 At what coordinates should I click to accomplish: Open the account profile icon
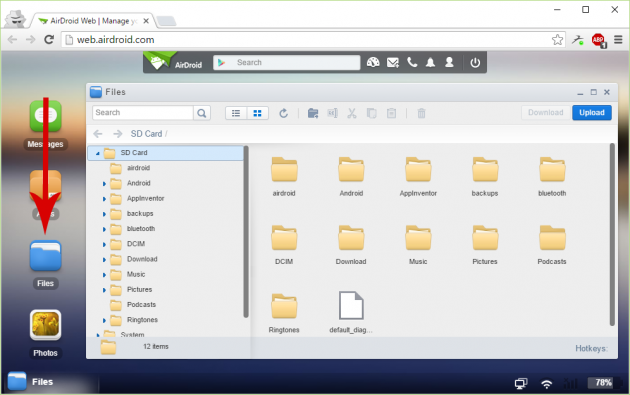click(x=449, y=62)
